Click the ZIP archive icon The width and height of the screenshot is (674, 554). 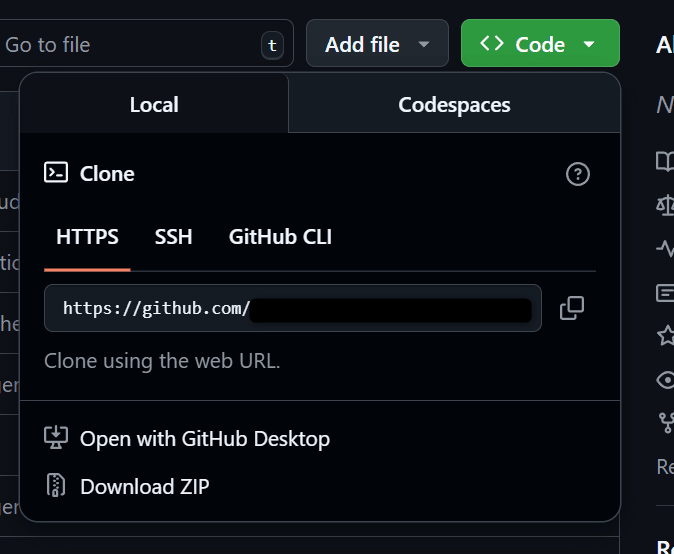click(56, 485)
